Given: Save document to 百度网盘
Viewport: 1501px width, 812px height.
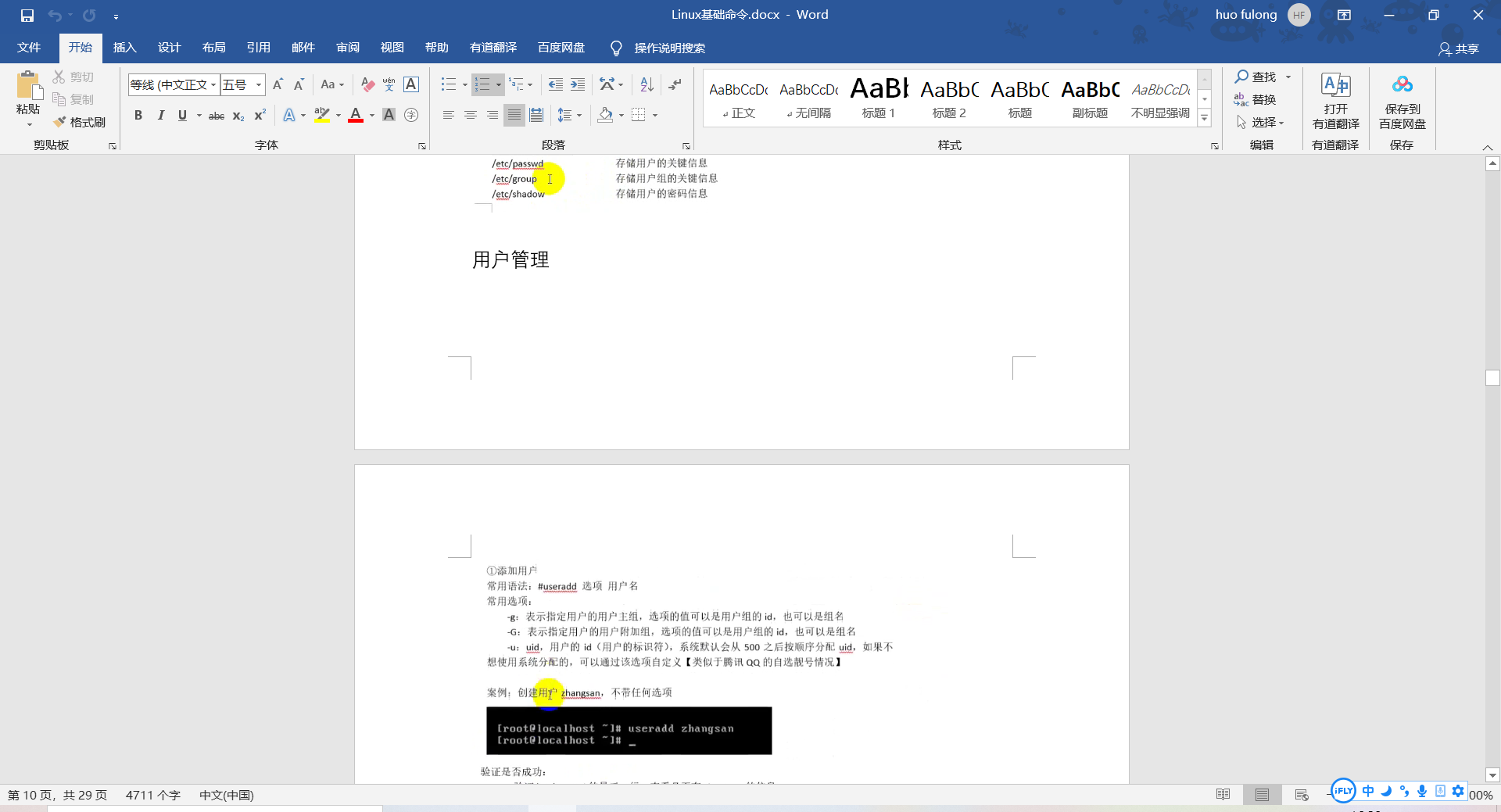Looking at the screenshot, I should [1402, 102].
